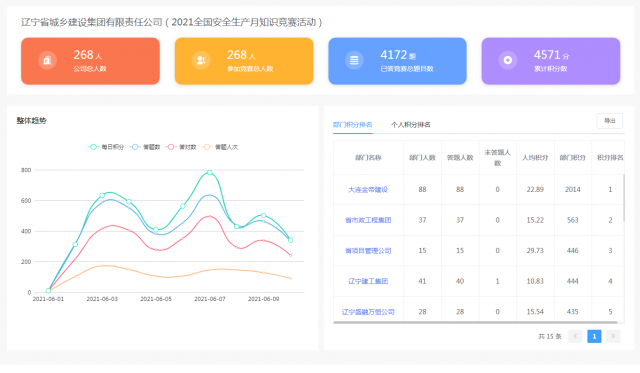This screenshot has height=373, width=640.
Task: Click the 答题人数 column header
Action: pos(460,158)
